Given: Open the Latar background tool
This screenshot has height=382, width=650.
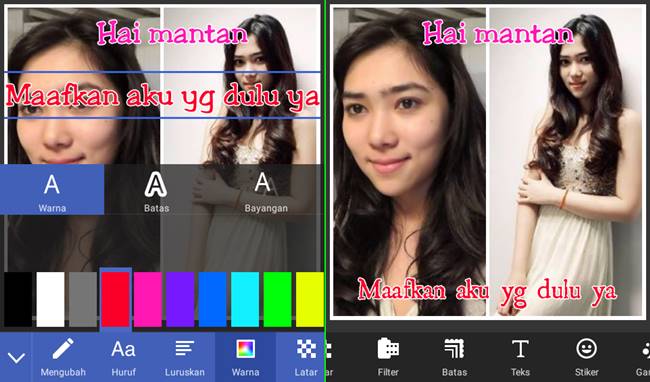Looking at the screenshot, I should click(x=306, y=357).
